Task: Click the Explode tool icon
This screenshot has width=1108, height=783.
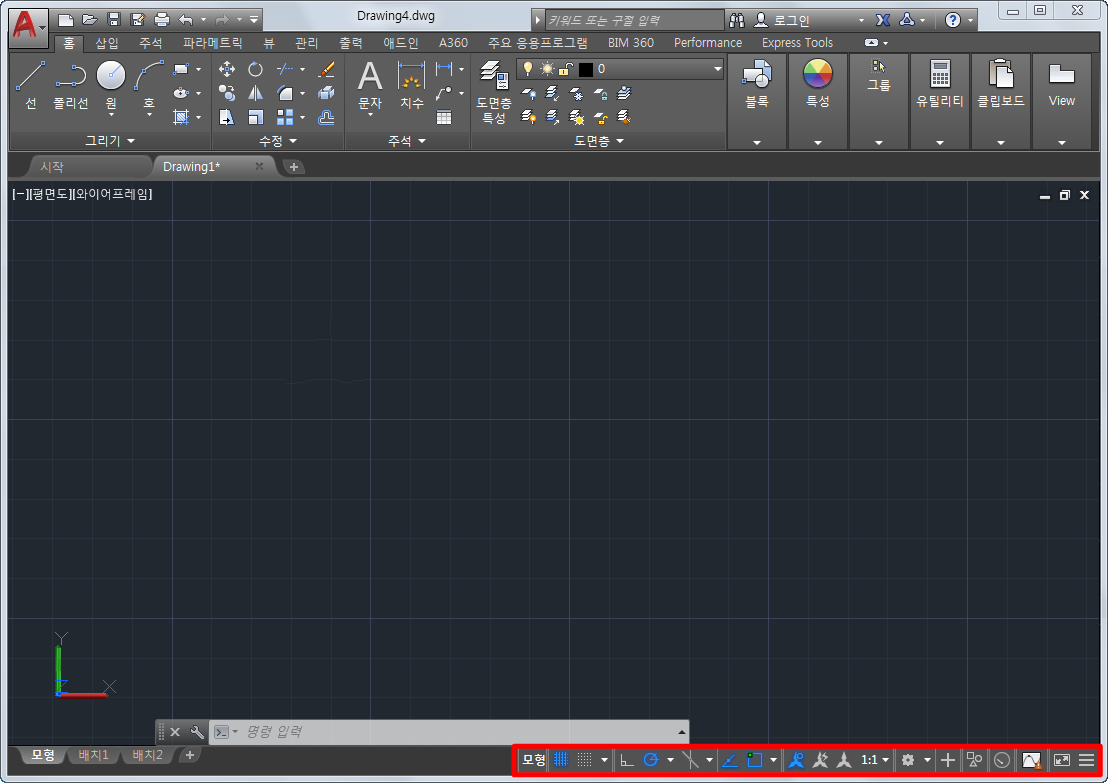Action: pyautogui.click(x=326, y=93)
